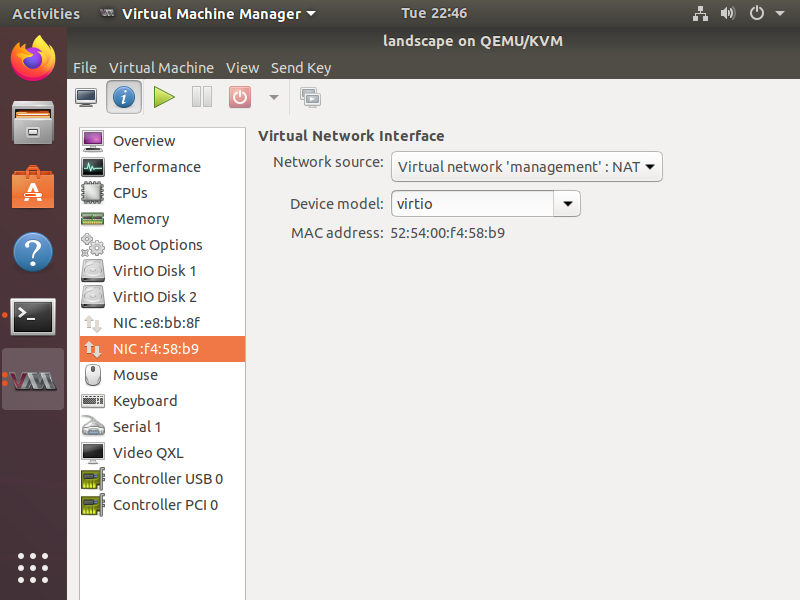Click Device model virtio text field
The height and width of the screenshot is (600, 800).
click(472, 204)
